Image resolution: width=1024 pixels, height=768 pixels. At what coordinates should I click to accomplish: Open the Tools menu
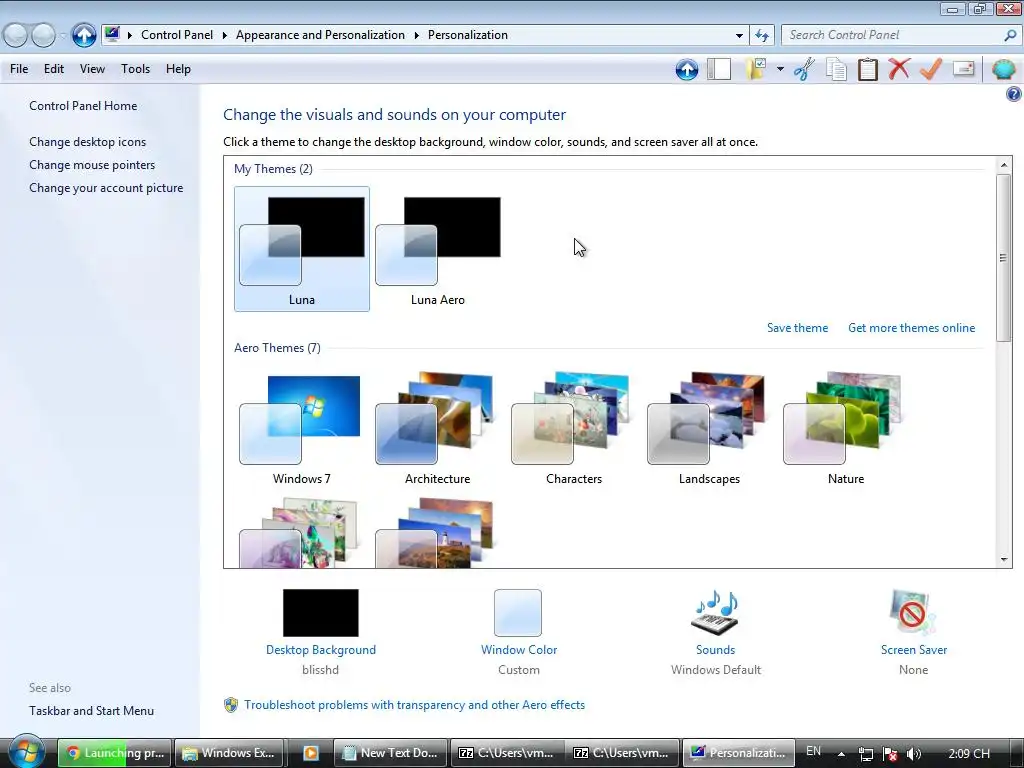[135, 69]
